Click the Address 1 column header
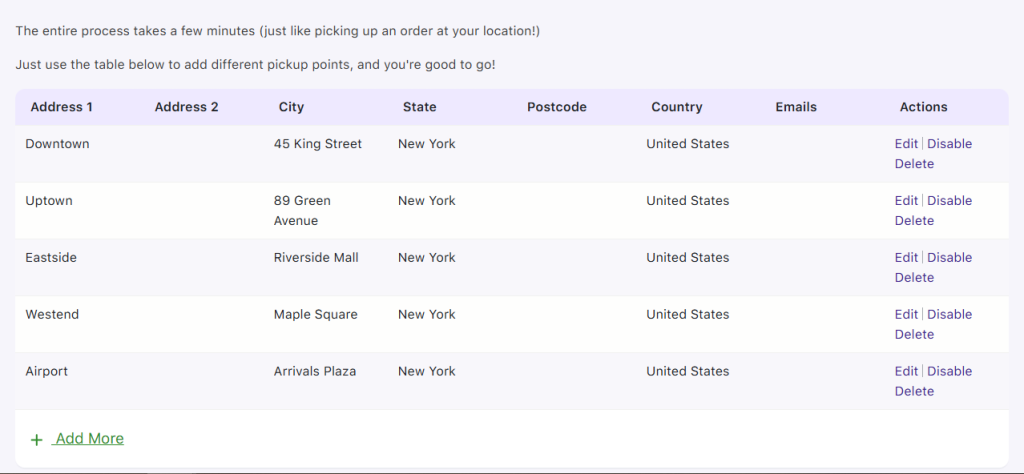The image size is (1024, 474). [x=62, y=107]
